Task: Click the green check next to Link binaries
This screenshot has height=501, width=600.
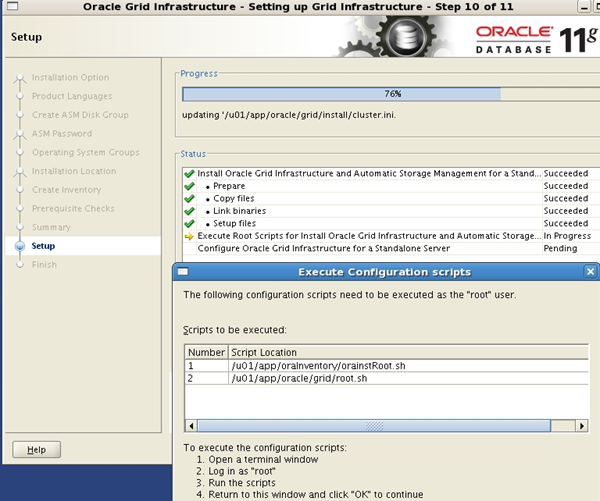Action: [x=189, y=211]
